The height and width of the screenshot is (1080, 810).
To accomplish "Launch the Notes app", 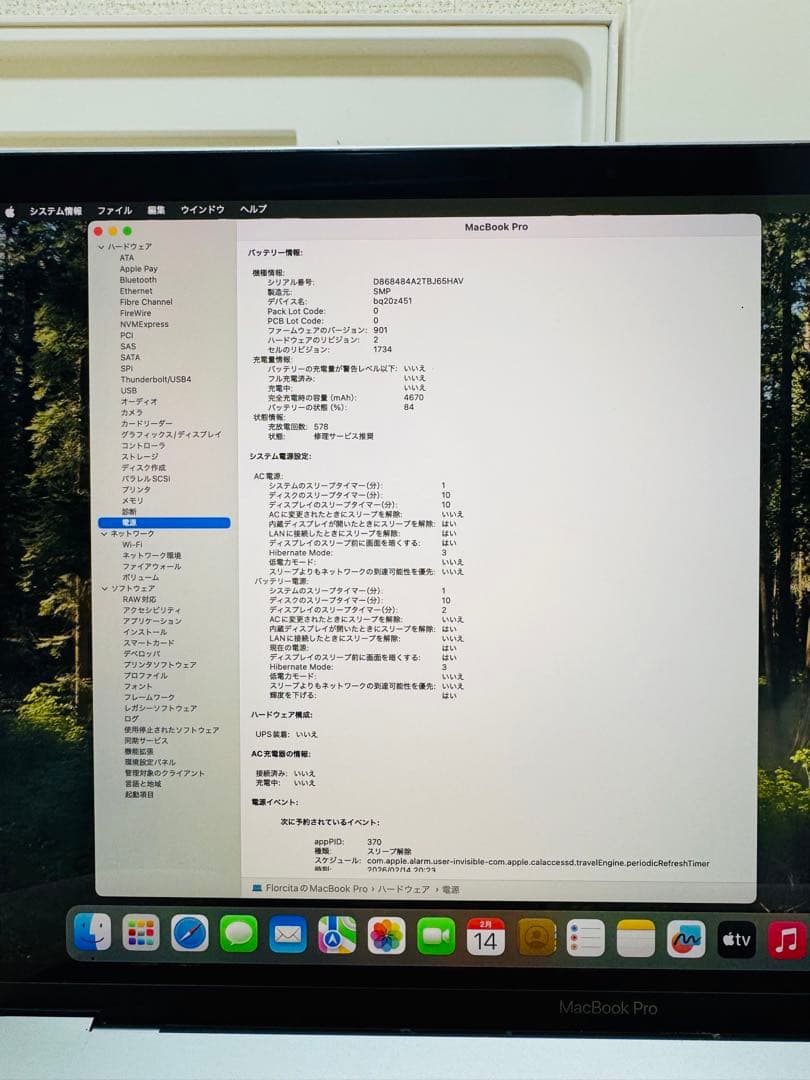I will pos(636,938).
